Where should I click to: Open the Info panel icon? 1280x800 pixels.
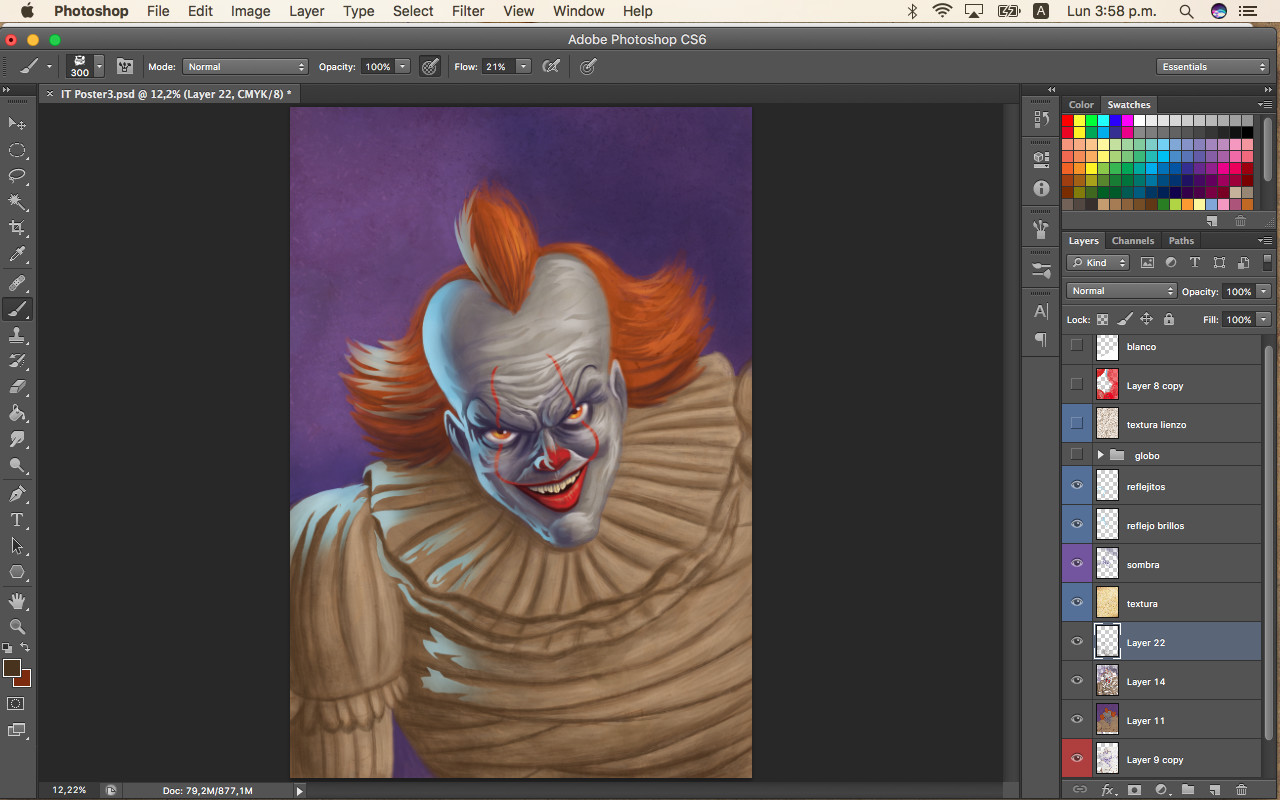pos(1041,188)
